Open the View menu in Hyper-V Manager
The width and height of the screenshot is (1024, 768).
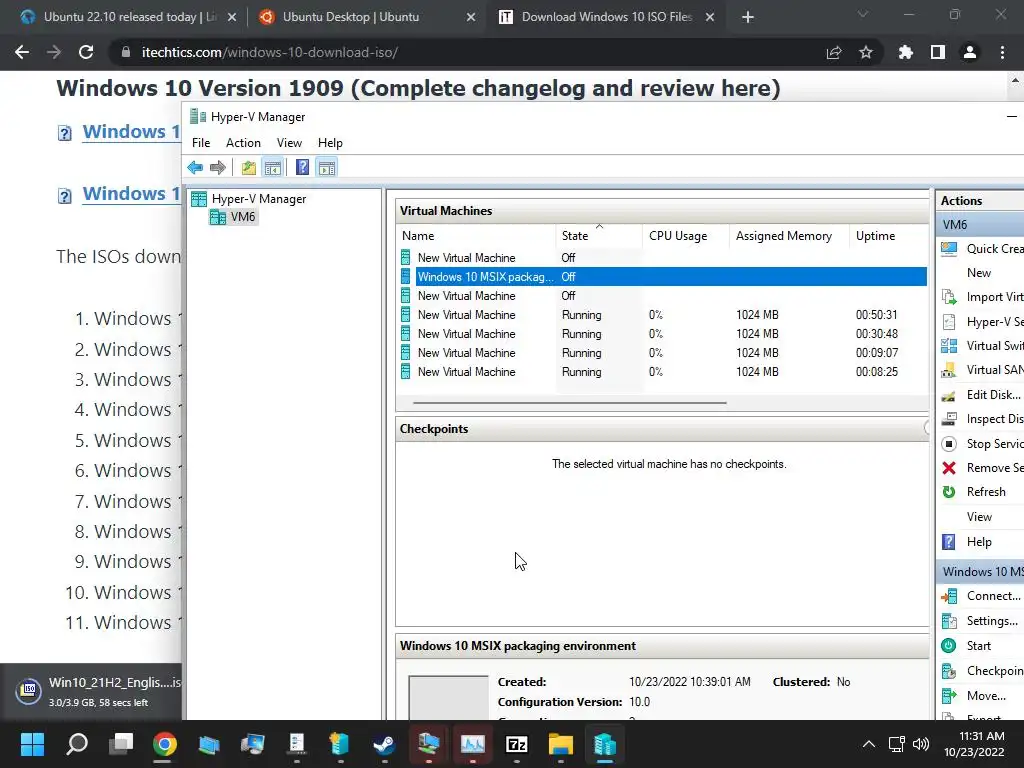pyautogui.click(x=289, y=143)
